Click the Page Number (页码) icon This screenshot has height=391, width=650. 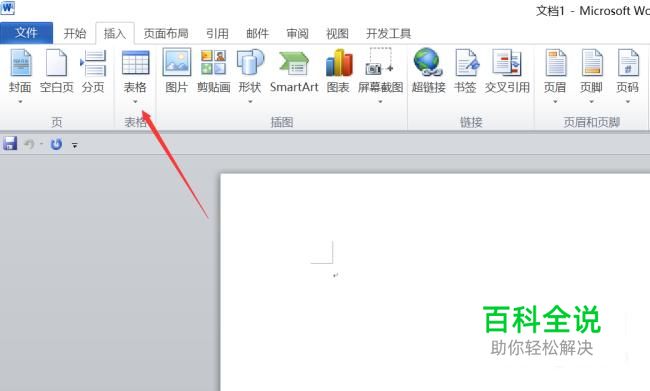coord(628,63)
